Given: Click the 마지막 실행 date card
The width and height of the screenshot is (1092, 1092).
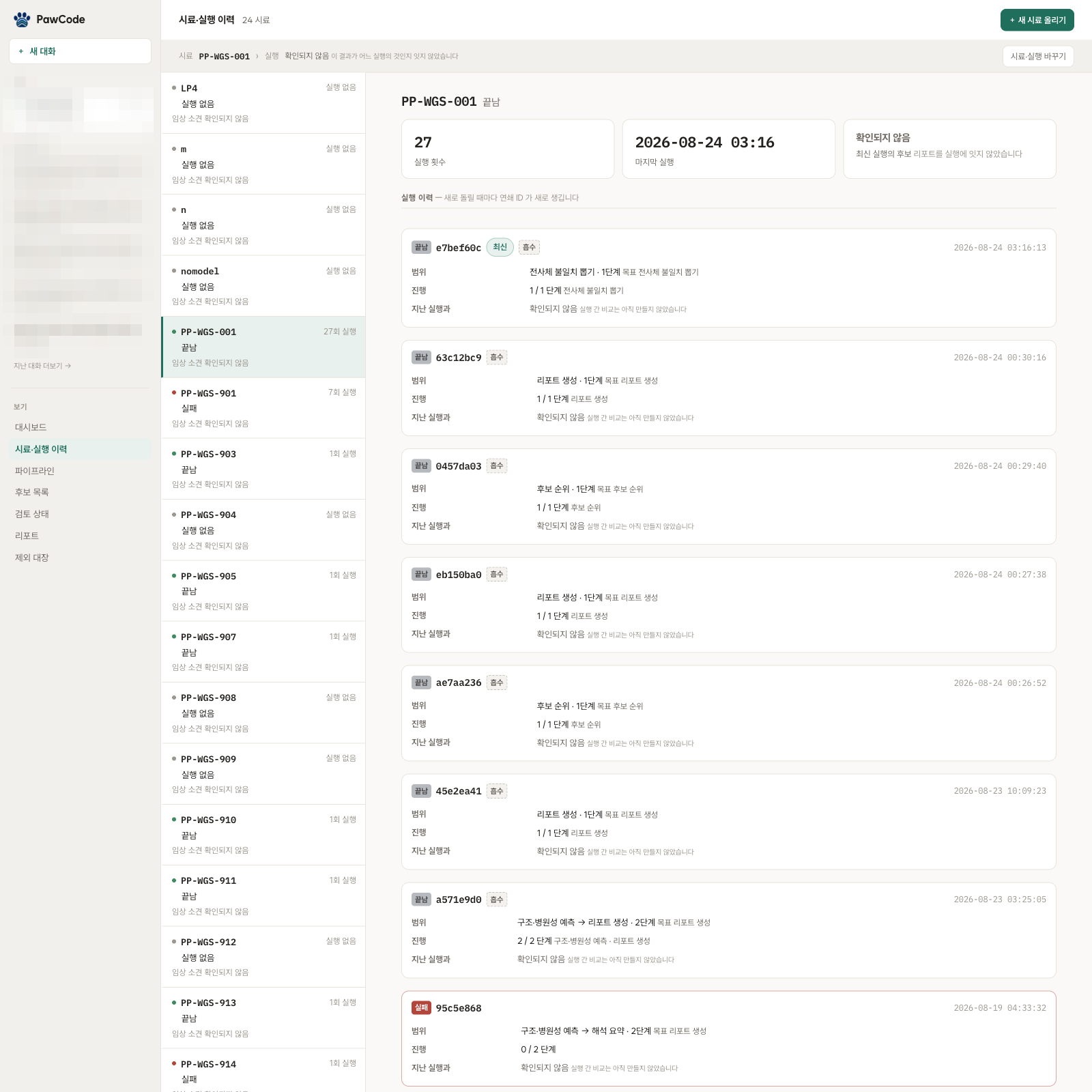Looking at the screenshot, I should (x=729, y=149).
